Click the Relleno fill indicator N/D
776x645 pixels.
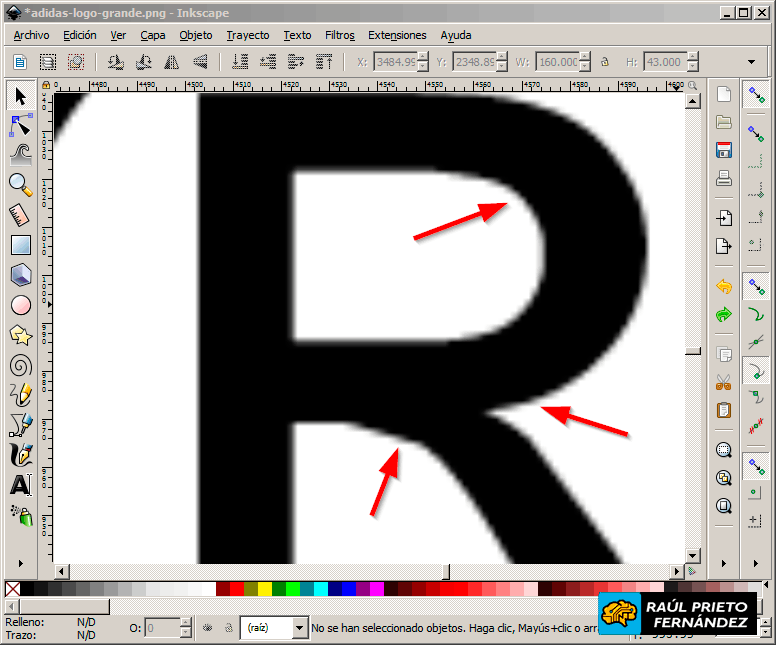click(x=86, y=622)
